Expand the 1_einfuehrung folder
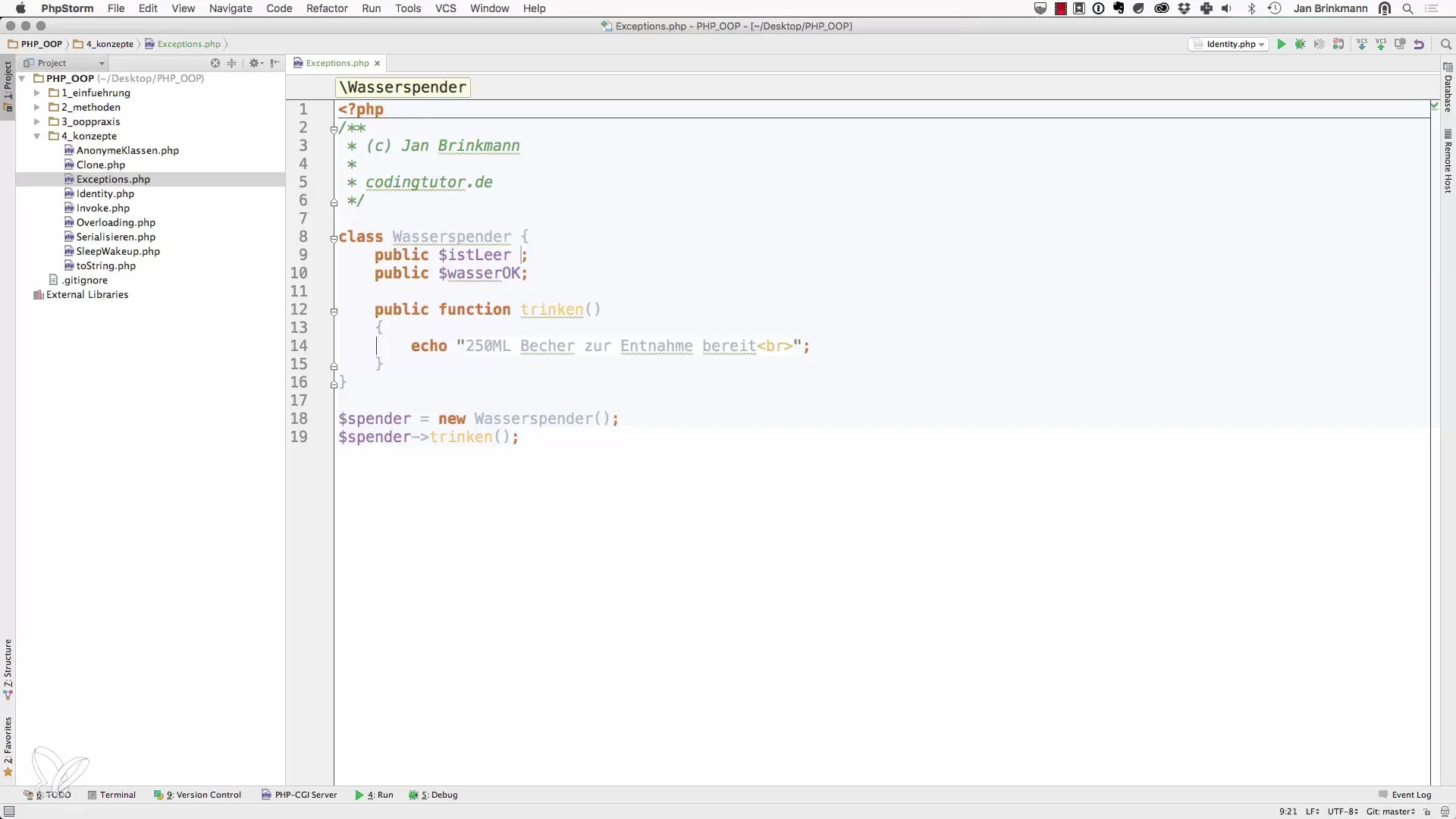 pos(36,93)
